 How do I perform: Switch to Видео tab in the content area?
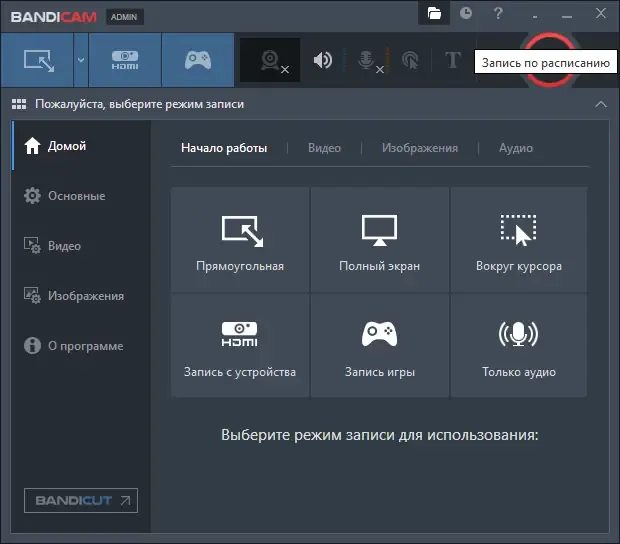tap(324, 148)
